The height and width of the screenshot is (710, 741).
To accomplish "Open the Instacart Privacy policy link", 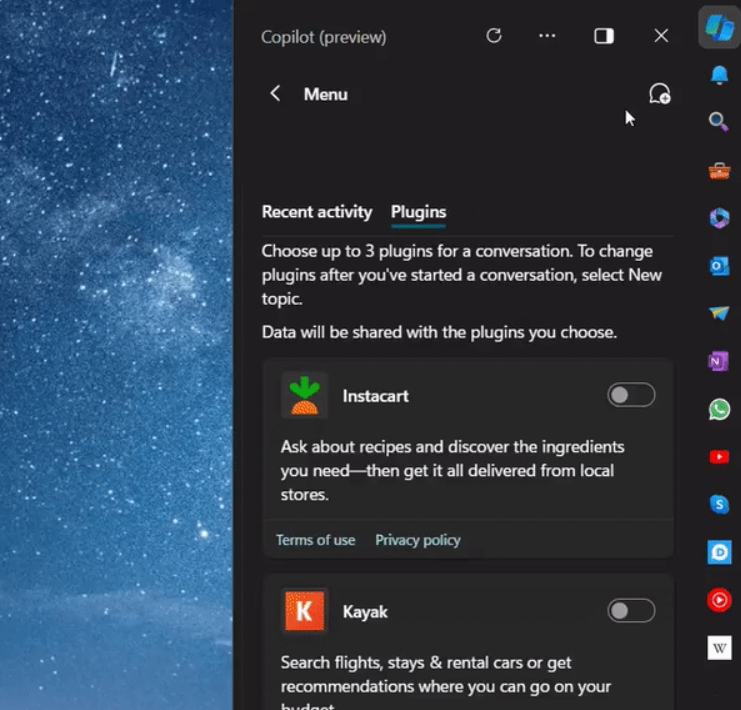I will pos(418,540).
